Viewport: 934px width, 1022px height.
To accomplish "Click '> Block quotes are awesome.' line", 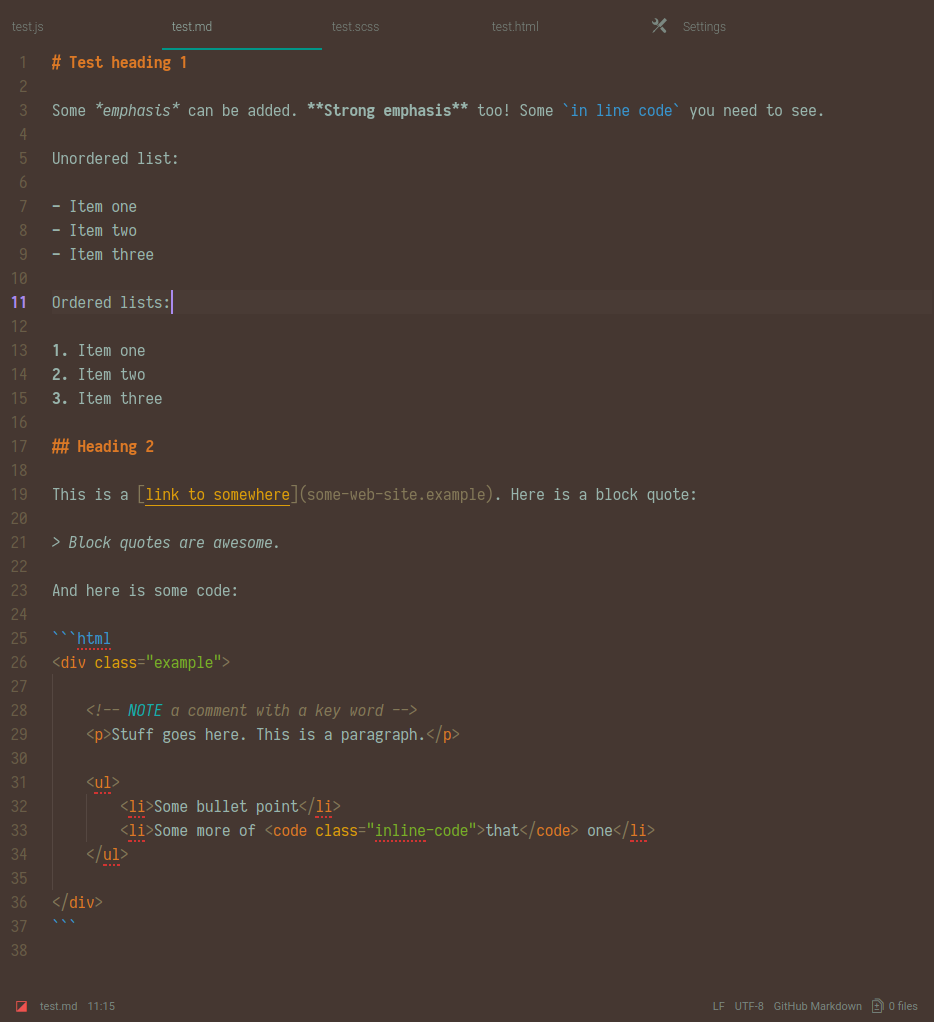I will 166,543.
